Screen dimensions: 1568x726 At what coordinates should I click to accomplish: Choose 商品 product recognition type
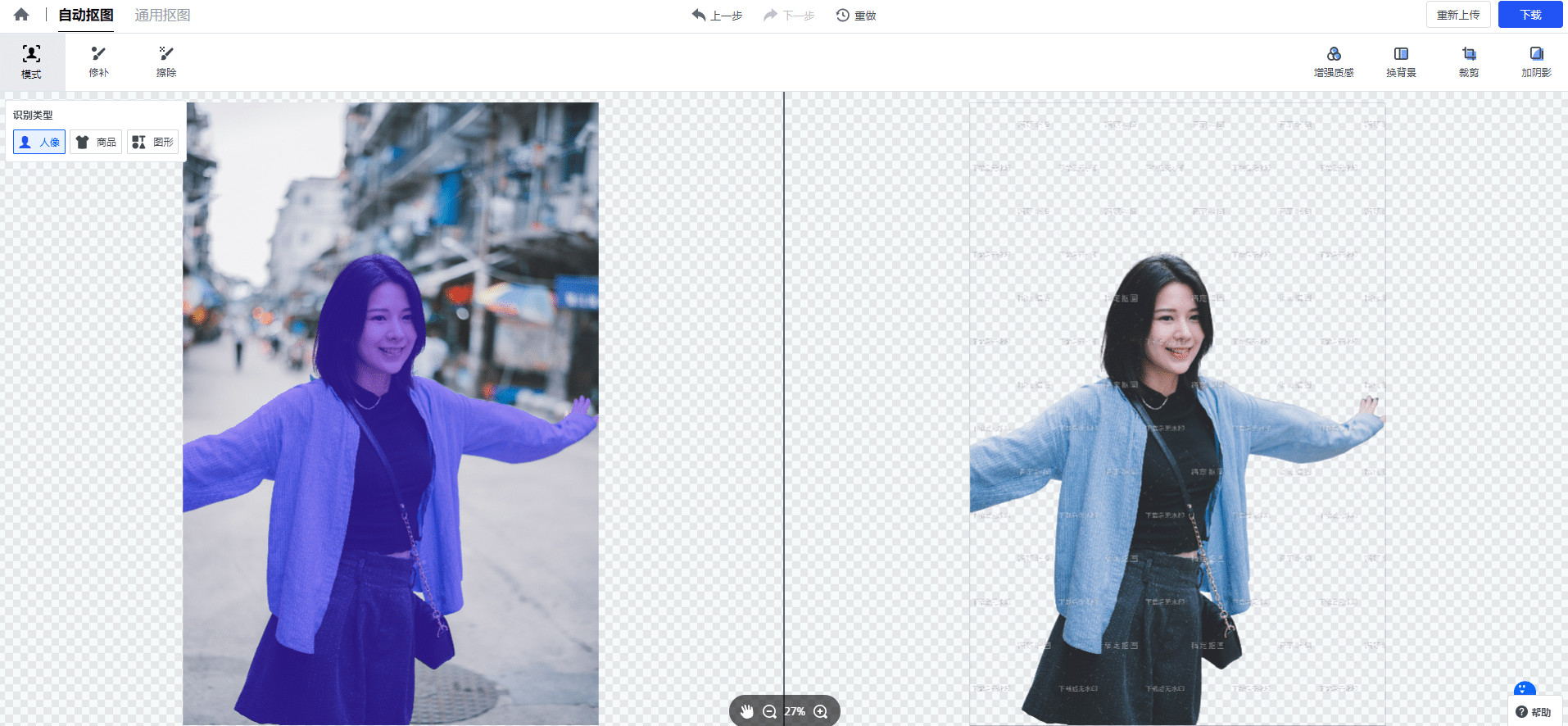click(x=96, y=142)
